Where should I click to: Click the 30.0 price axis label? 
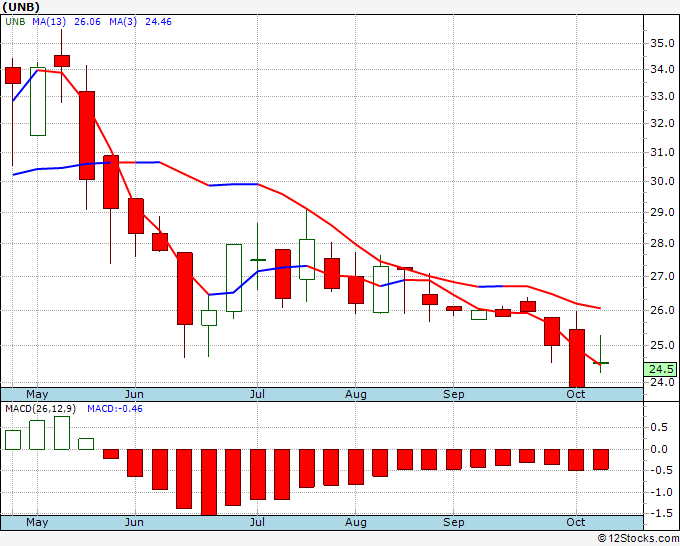tap(662, 181)
